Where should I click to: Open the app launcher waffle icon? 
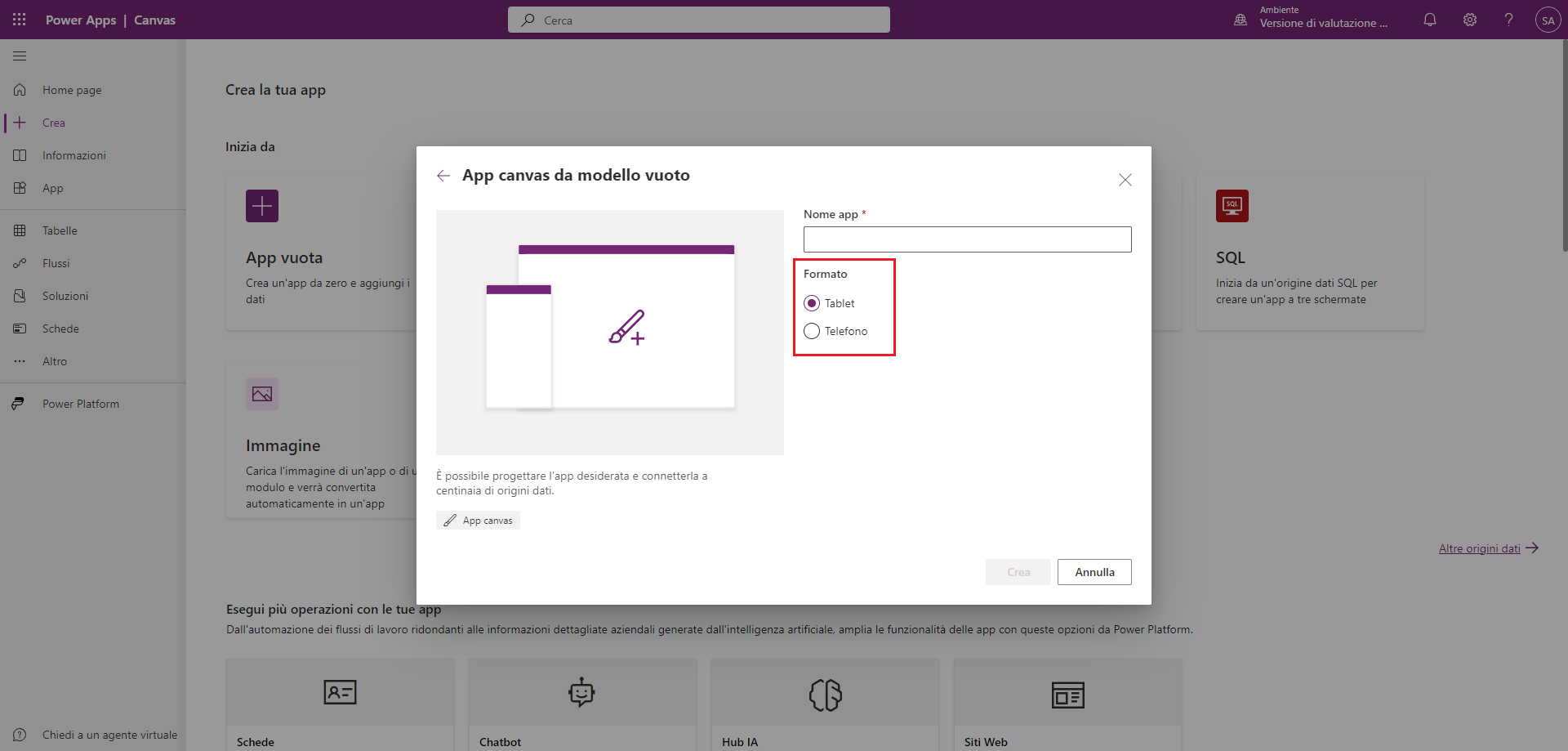tap(20, 20)
